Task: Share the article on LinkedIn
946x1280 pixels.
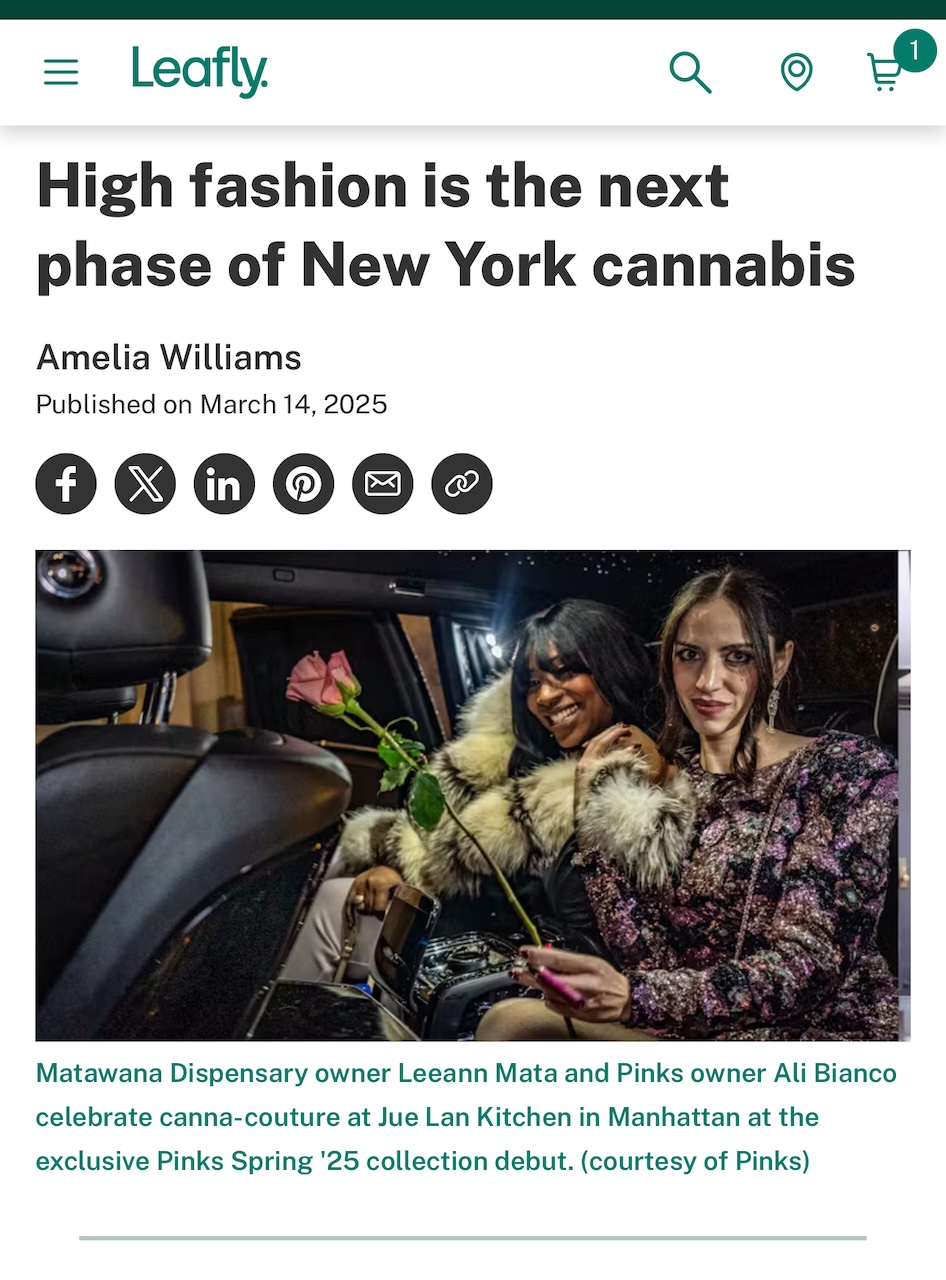Action: [x=224, y=484]
